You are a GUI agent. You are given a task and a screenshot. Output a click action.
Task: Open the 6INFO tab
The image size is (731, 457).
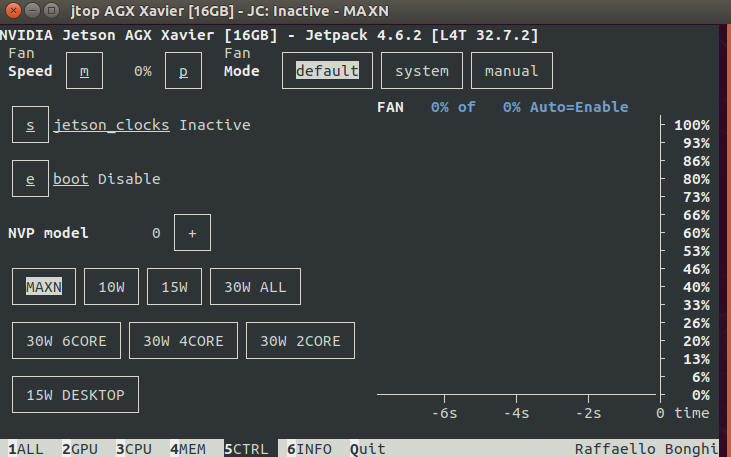point(310,449)
